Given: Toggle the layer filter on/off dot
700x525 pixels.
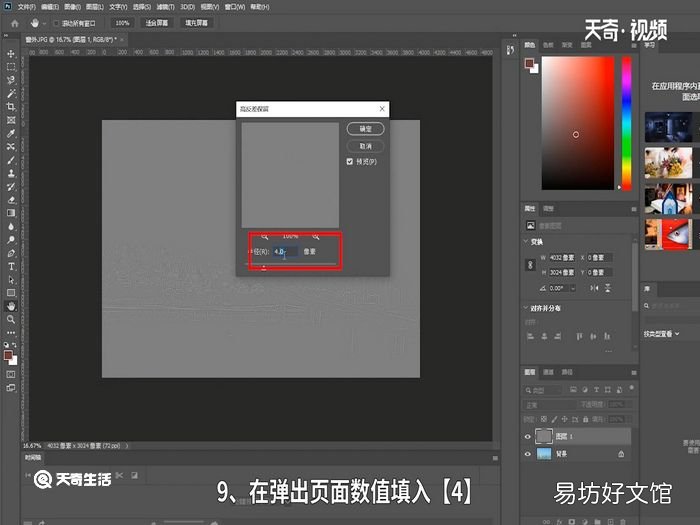Looking at the screenshot, I should click(x=631, y=388).
